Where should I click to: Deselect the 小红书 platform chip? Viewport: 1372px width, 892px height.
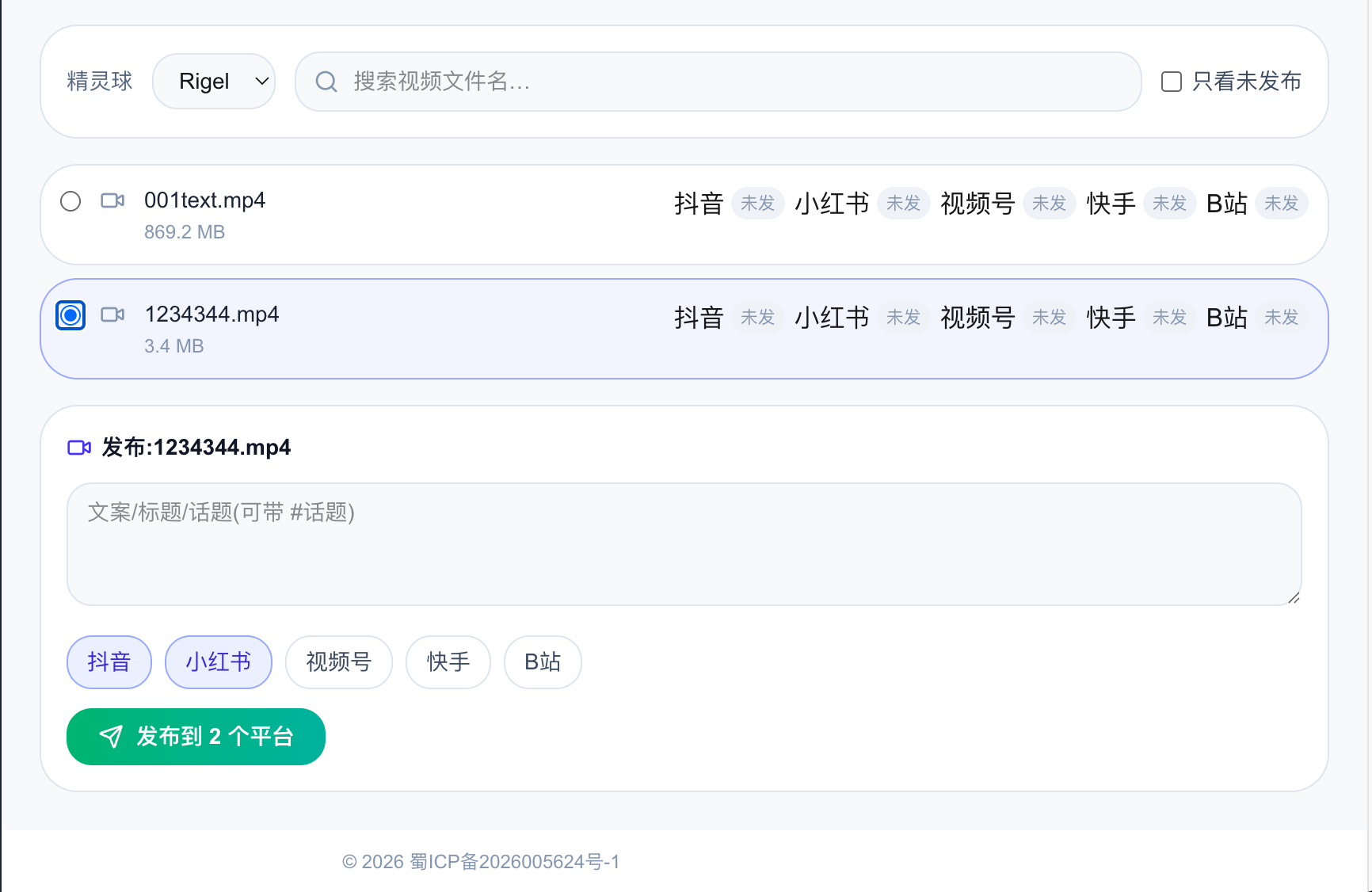click(x=219, y=662)
